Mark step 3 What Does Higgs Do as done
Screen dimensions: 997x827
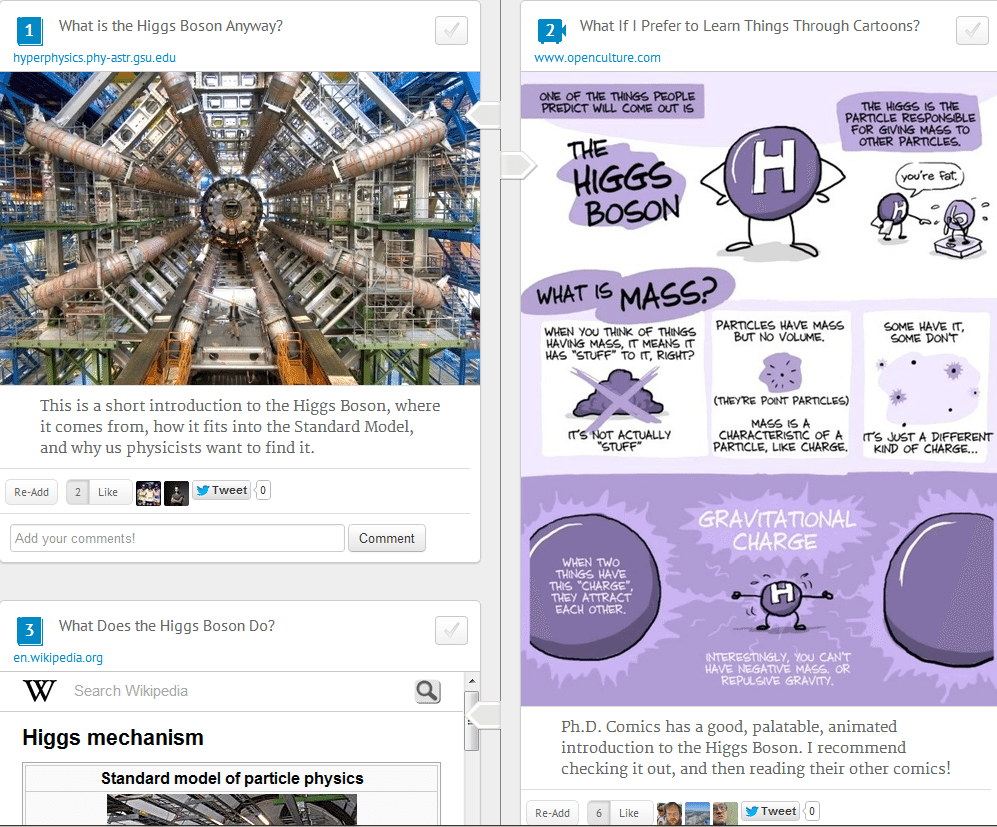[x=451, y=631]
